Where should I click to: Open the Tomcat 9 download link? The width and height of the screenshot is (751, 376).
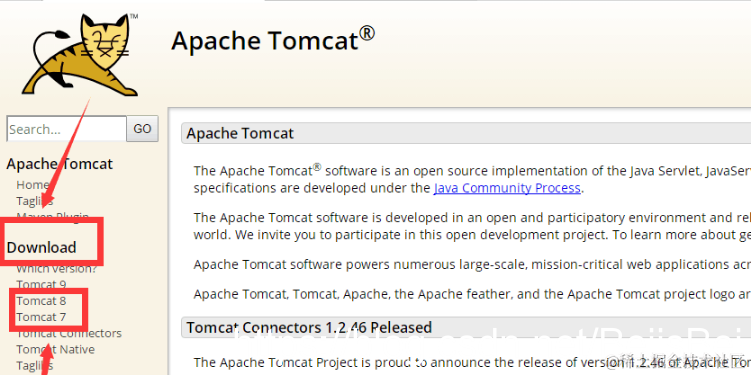(41, 285)
